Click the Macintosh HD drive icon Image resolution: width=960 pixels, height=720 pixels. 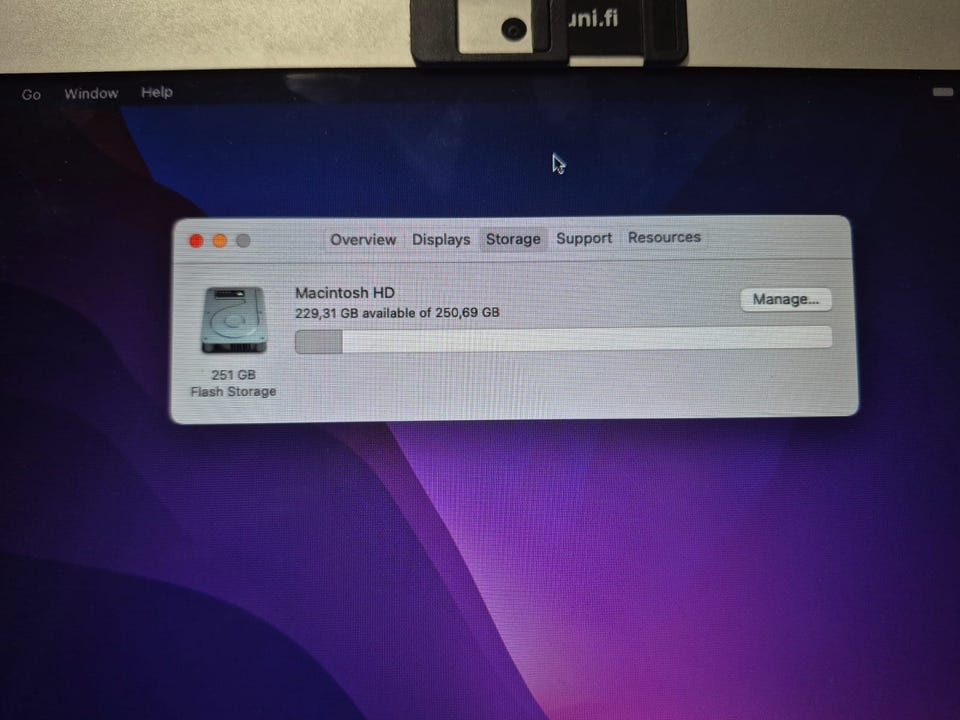[x=233, y=320]
